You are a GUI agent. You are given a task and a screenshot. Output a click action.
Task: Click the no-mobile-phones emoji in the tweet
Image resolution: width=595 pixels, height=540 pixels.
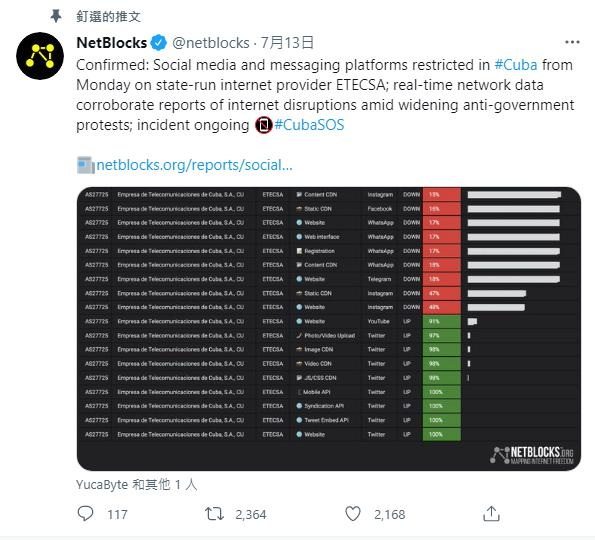264,125
